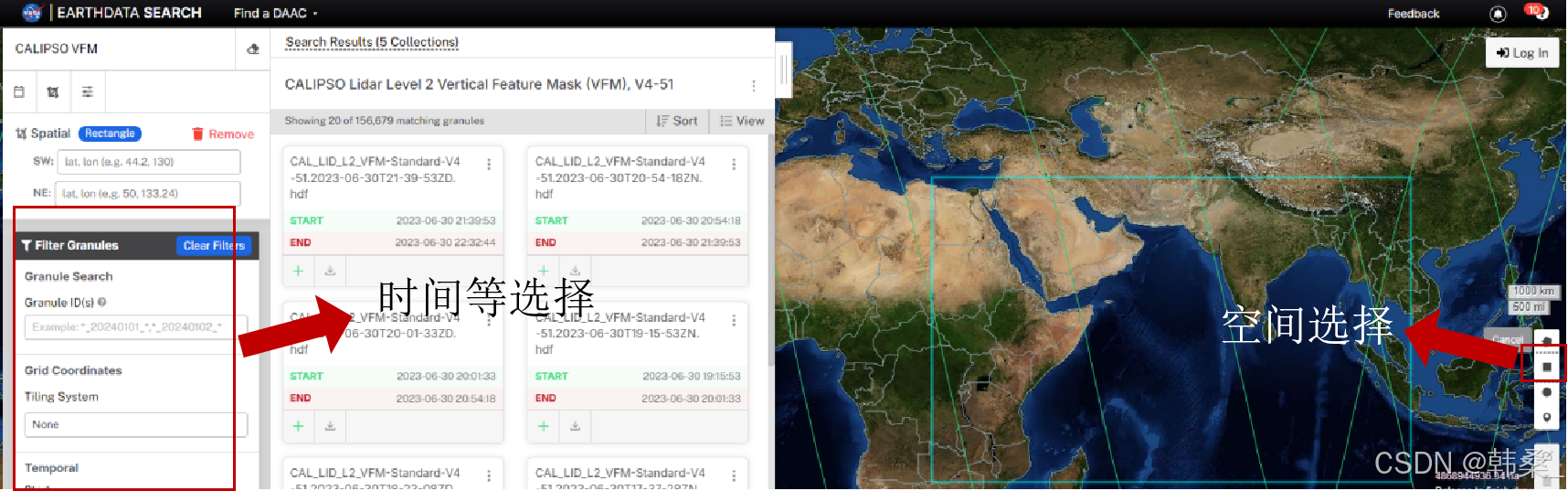1568x491 pixels.
Task: Open the Tiling System dropdown
Action: (136, 424)
